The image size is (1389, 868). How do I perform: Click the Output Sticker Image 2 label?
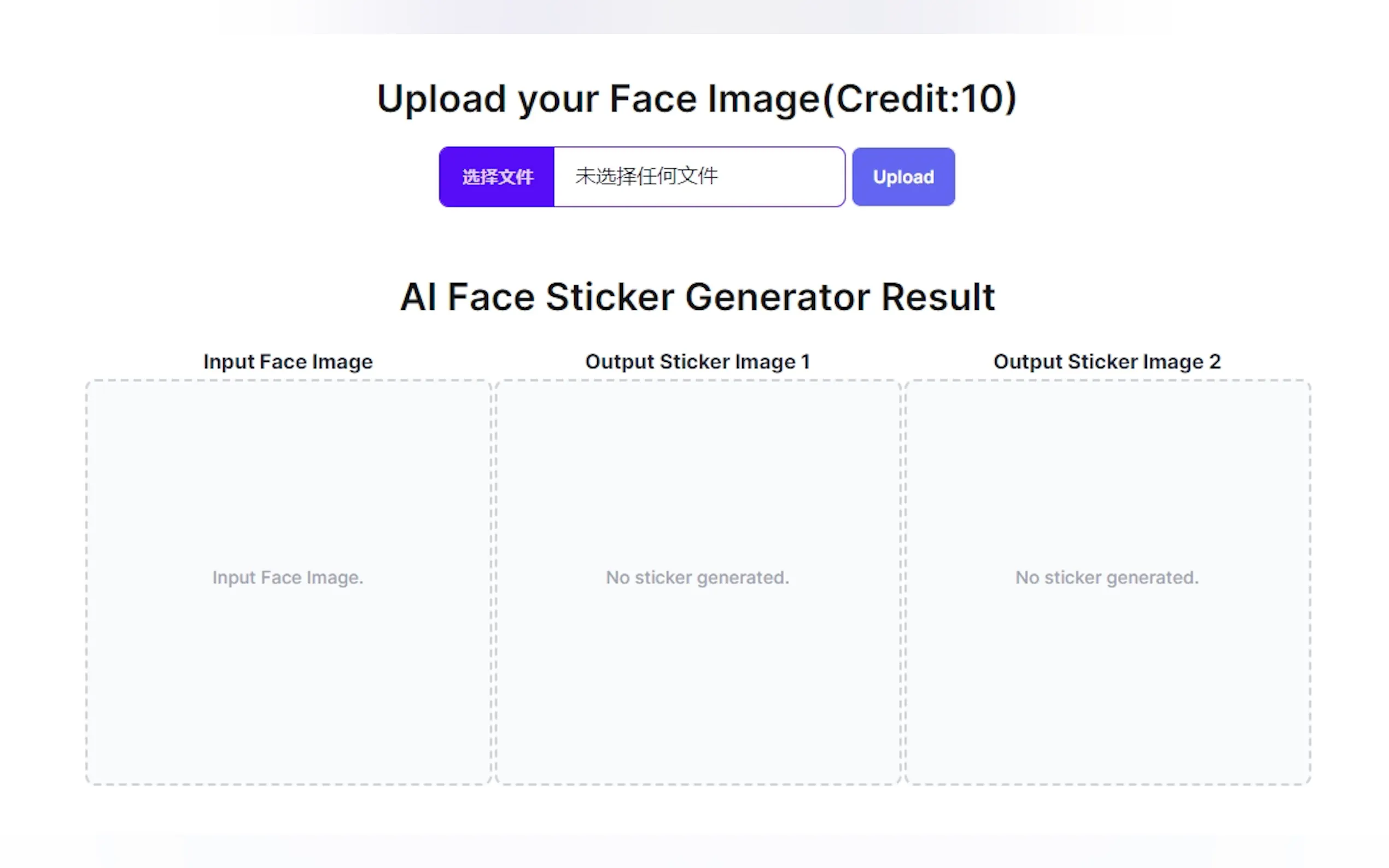1106,362
